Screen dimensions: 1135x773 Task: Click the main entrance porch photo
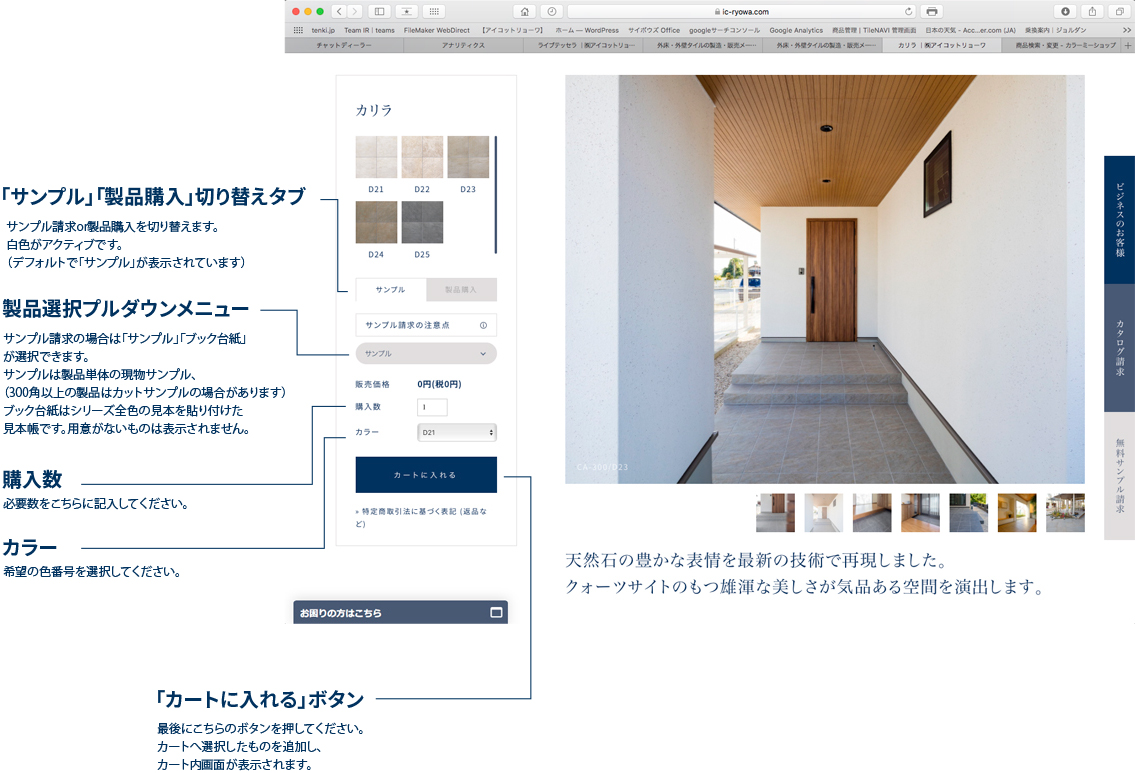824,279
